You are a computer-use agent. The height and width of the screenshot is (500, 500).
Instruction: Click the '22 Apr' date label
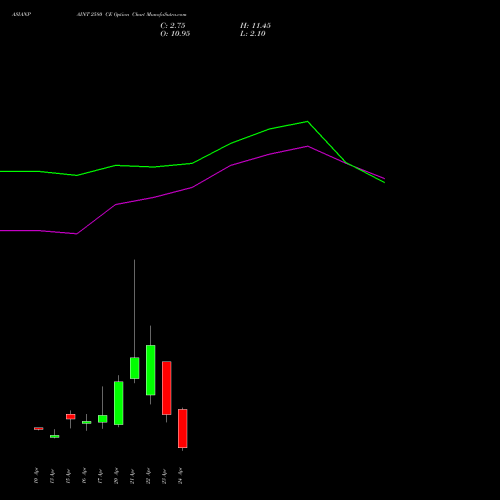click(148, 476)
